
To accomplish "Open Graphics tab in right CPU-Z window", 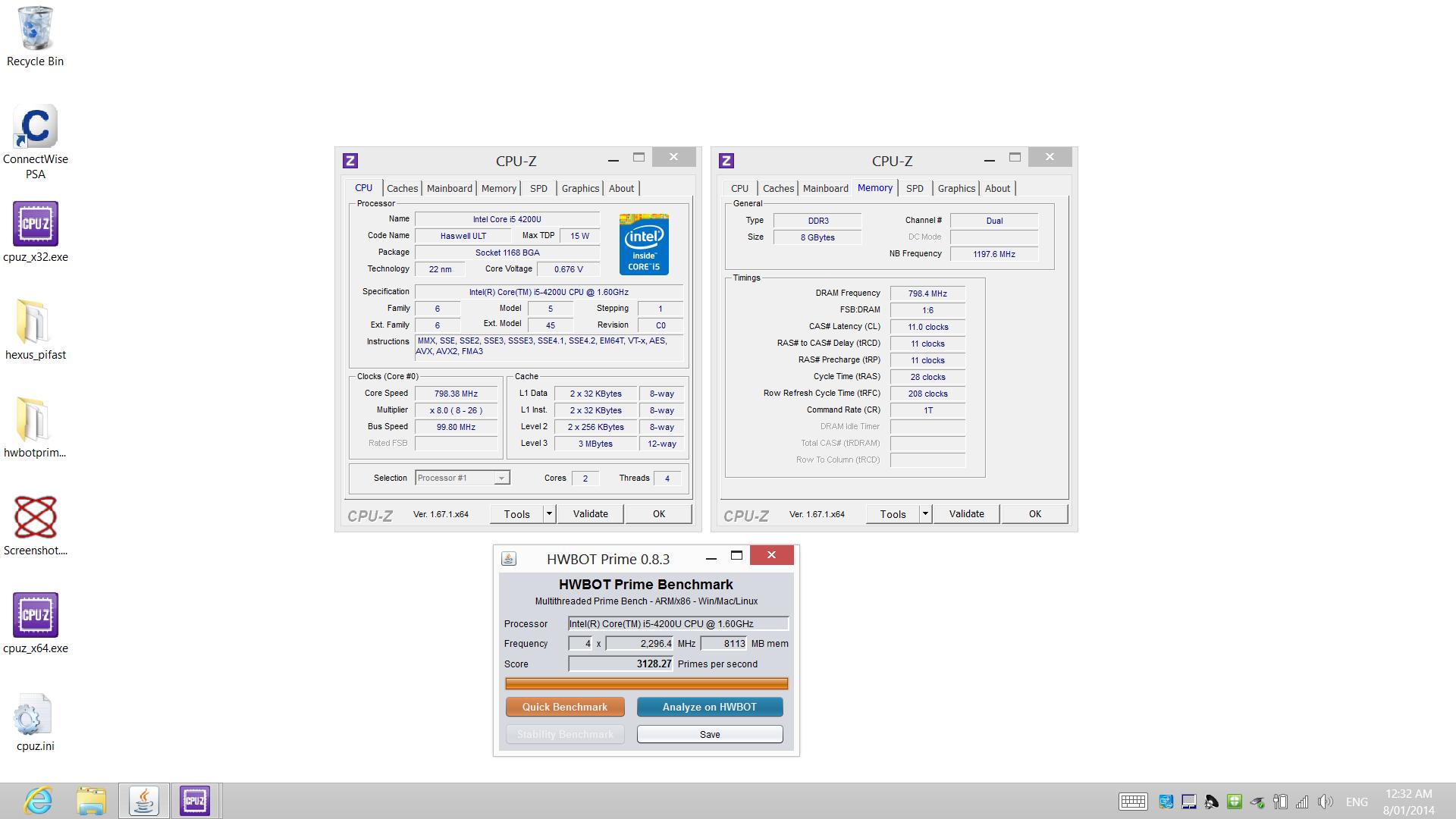I will click(x=956, y=188).
